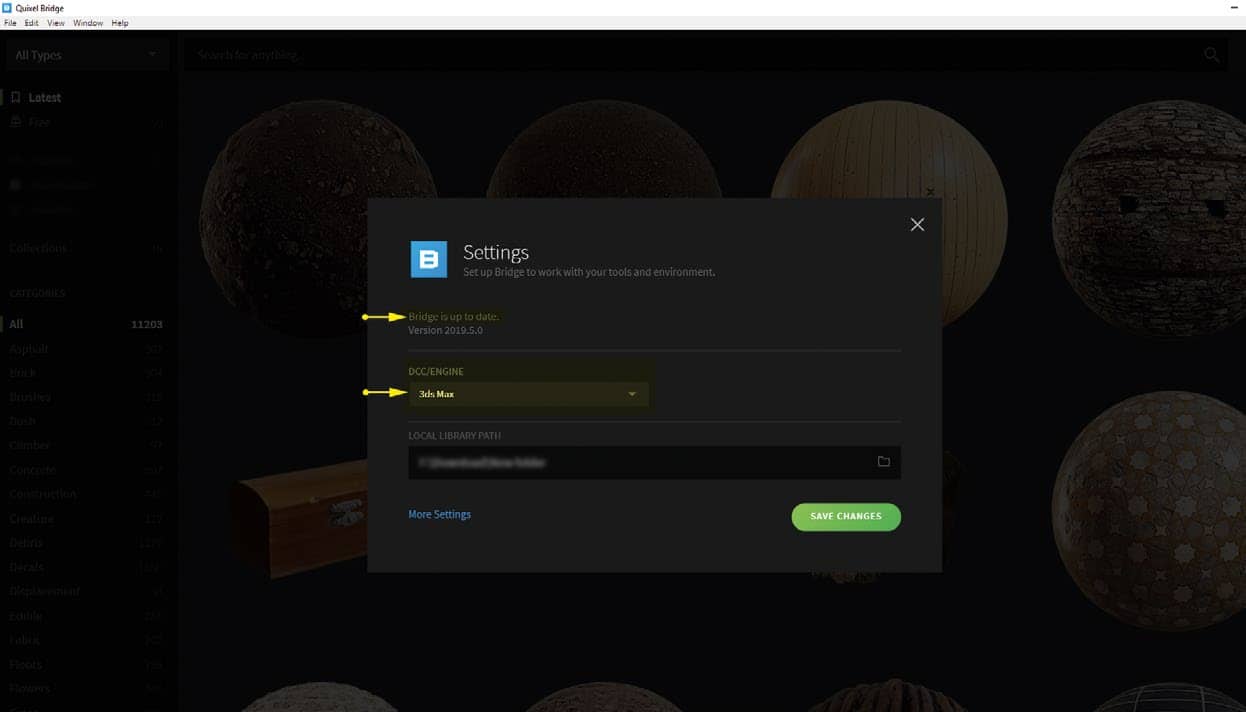Expand the All Types dropdown

coord(86,55)
